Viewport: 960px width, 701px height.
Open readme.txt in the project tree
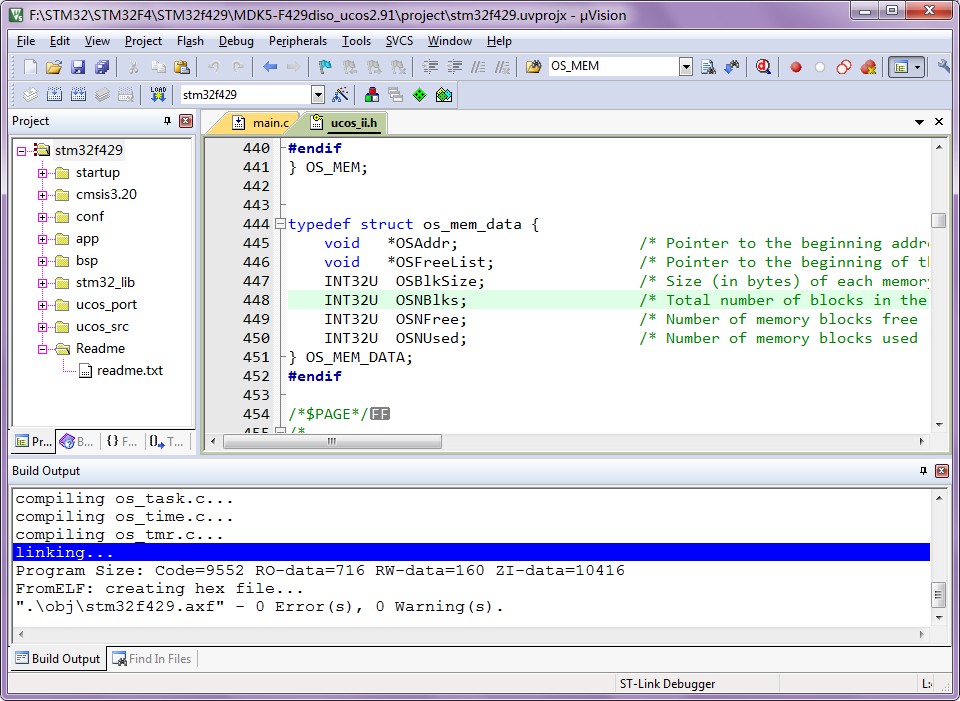click(x=129, y=371)
